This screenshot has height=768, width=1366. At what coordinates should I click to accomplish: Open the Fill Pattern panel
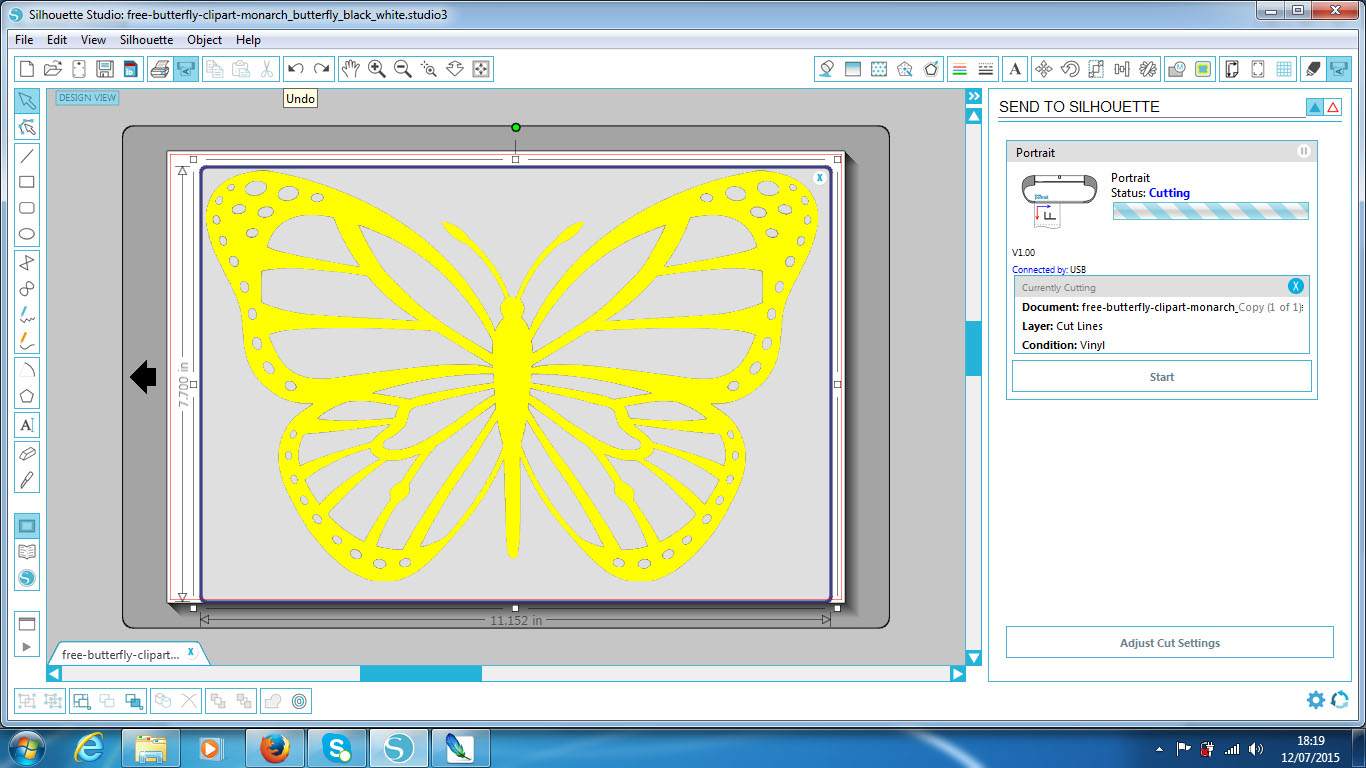879,69
